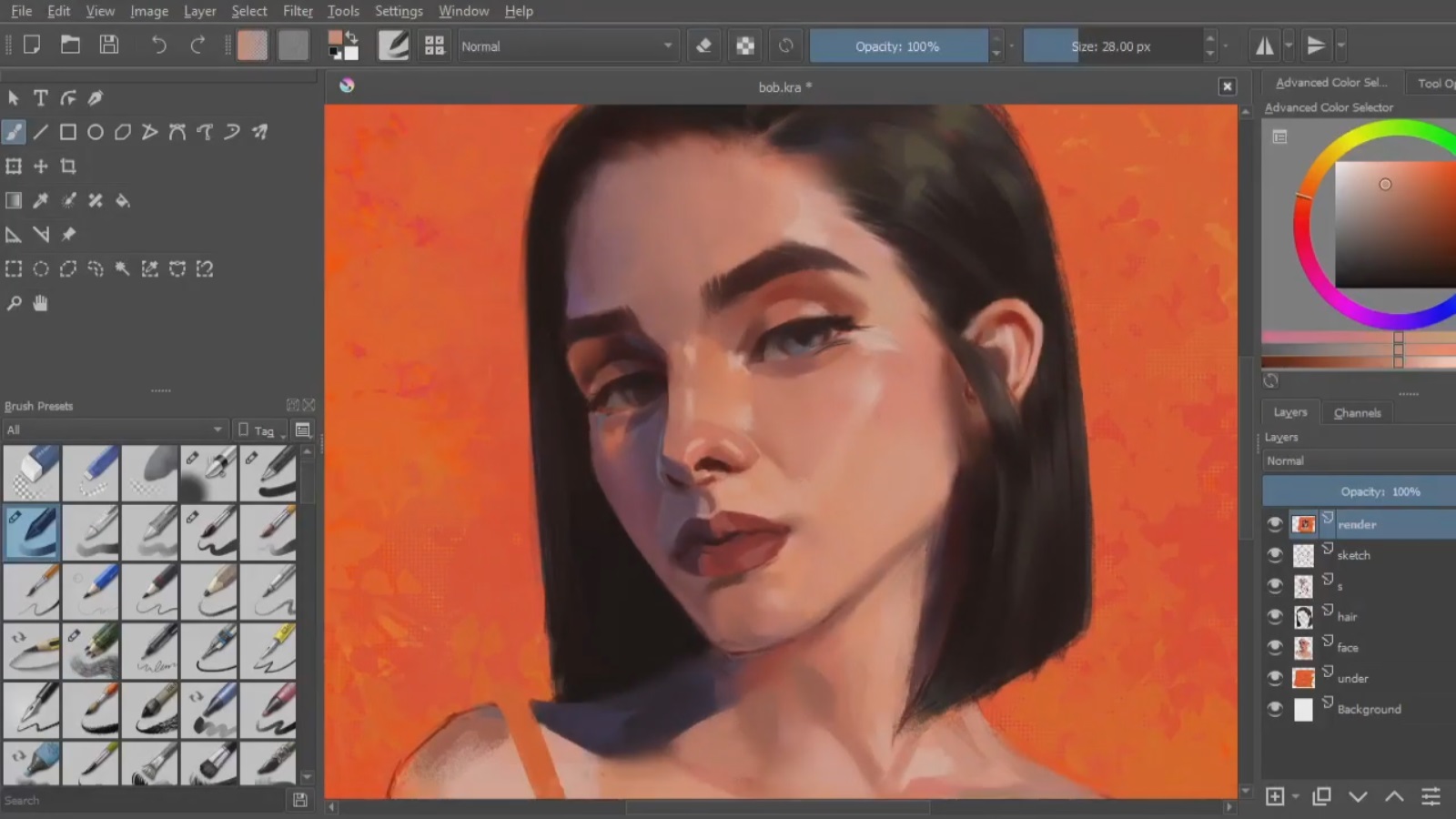1456x819 pixels.
Task: Open layer properties
Action: tap(1431, 797)
